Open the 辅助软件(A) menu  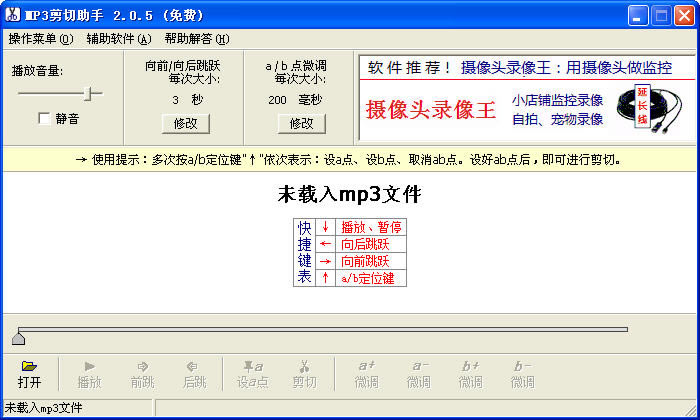tap(119, 39)
